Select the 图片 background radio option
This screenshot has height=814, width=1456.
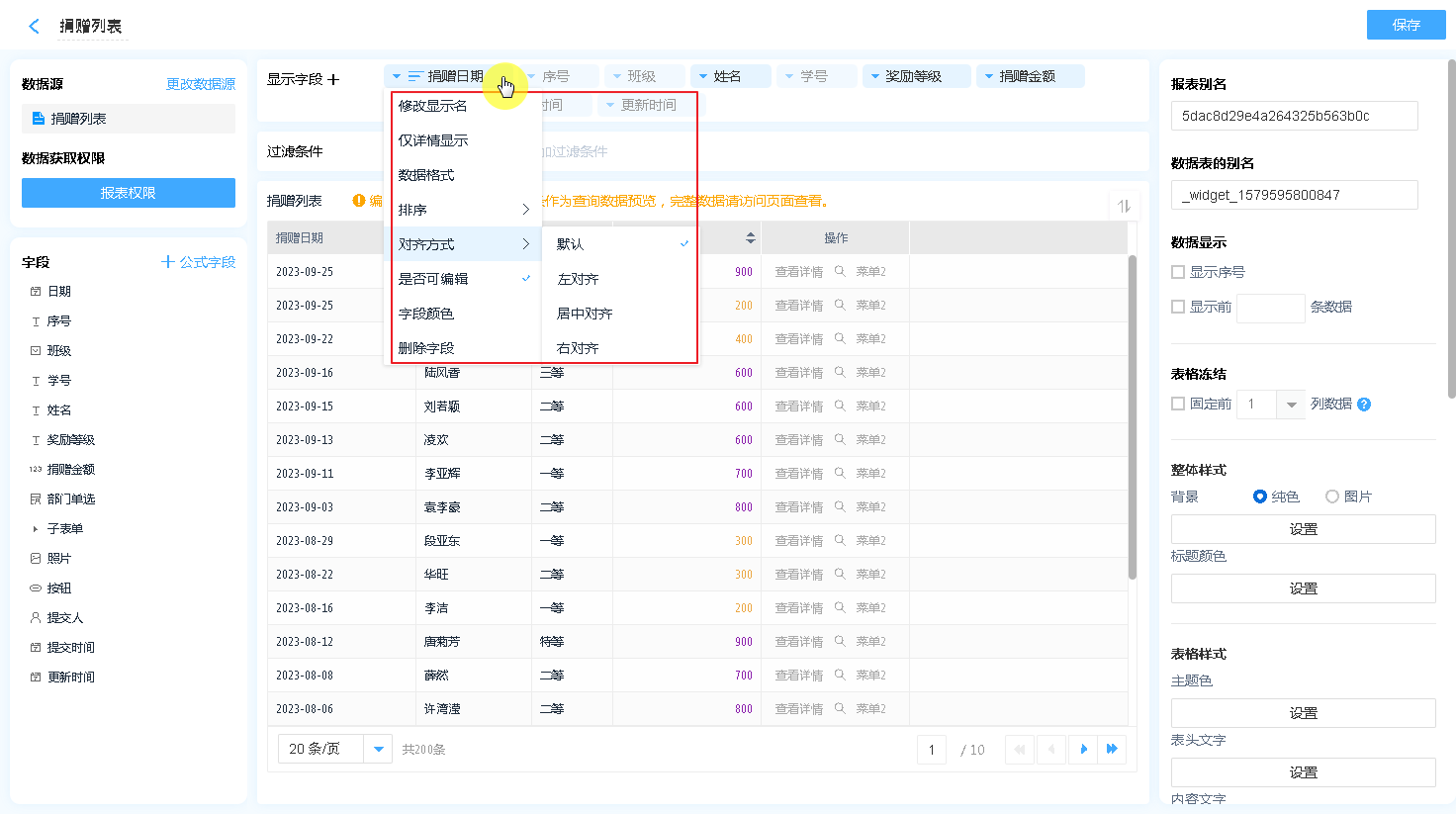pos(1332,497)
